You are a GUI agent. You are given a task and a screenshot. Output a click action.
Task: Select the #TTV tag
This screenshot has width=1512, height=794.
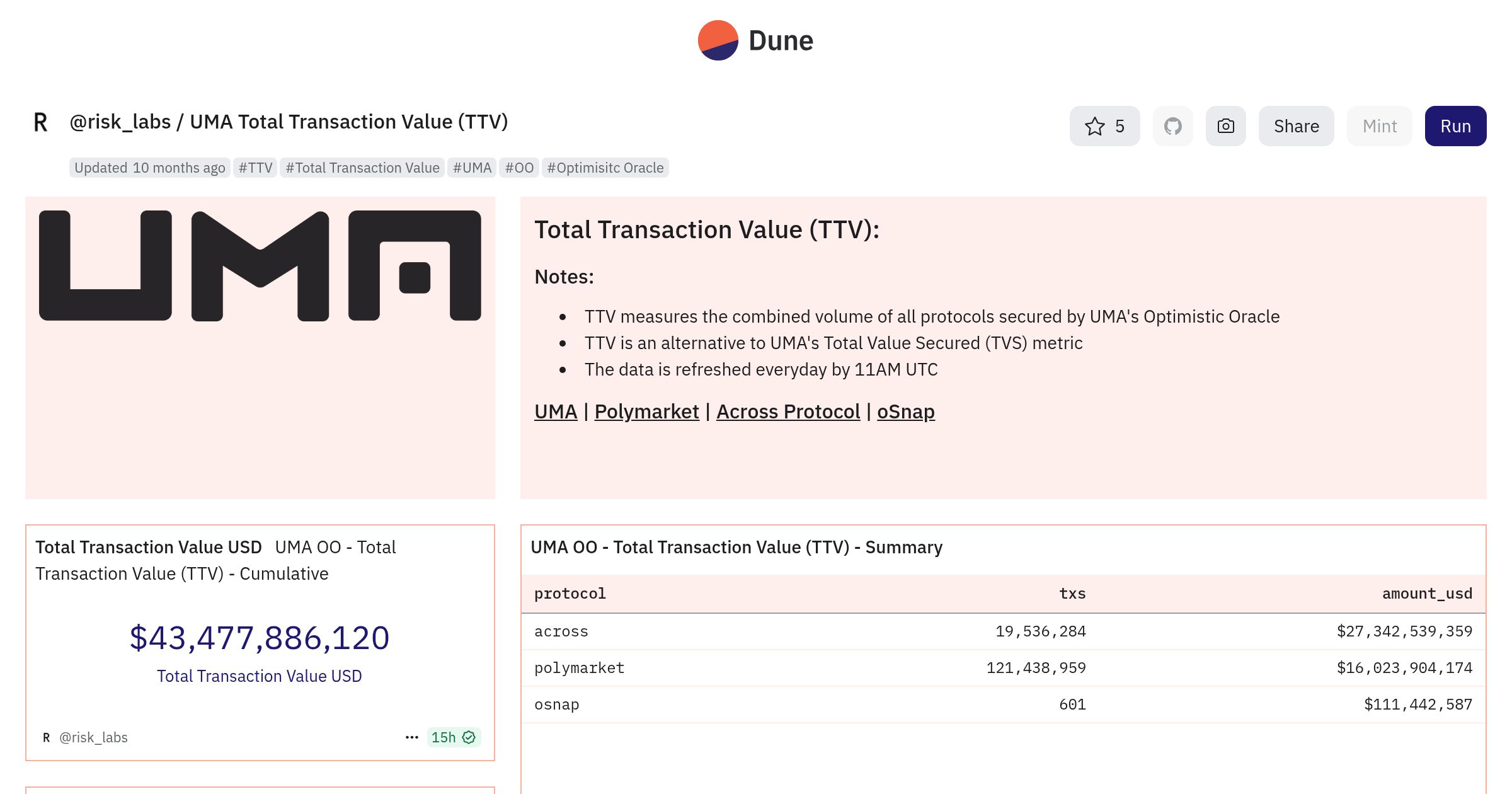(255, 168)
